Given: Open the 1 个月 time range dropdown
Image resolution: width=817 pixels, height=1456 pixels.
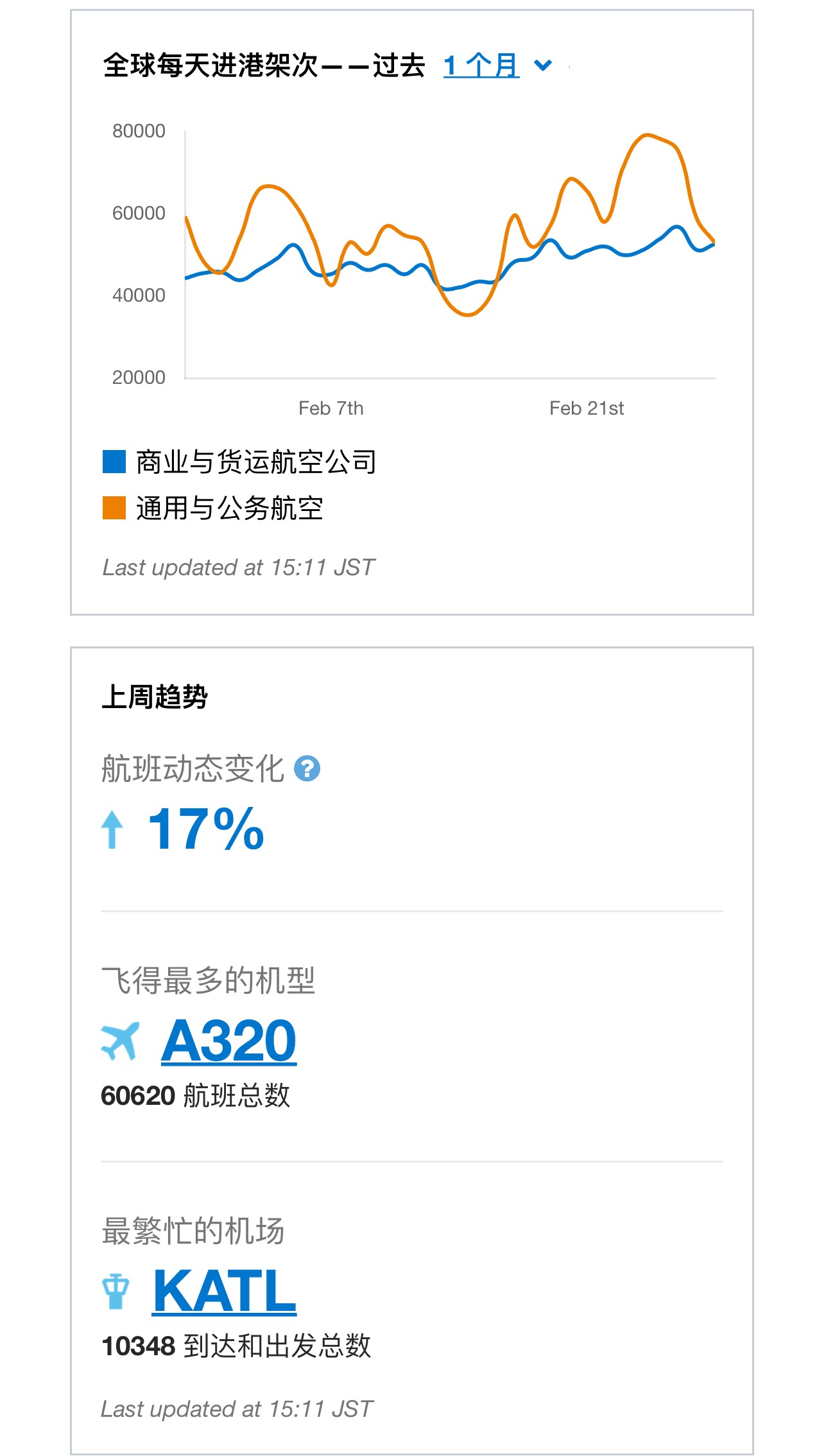Looking at the screenshot, I should [x=481, y=65].
